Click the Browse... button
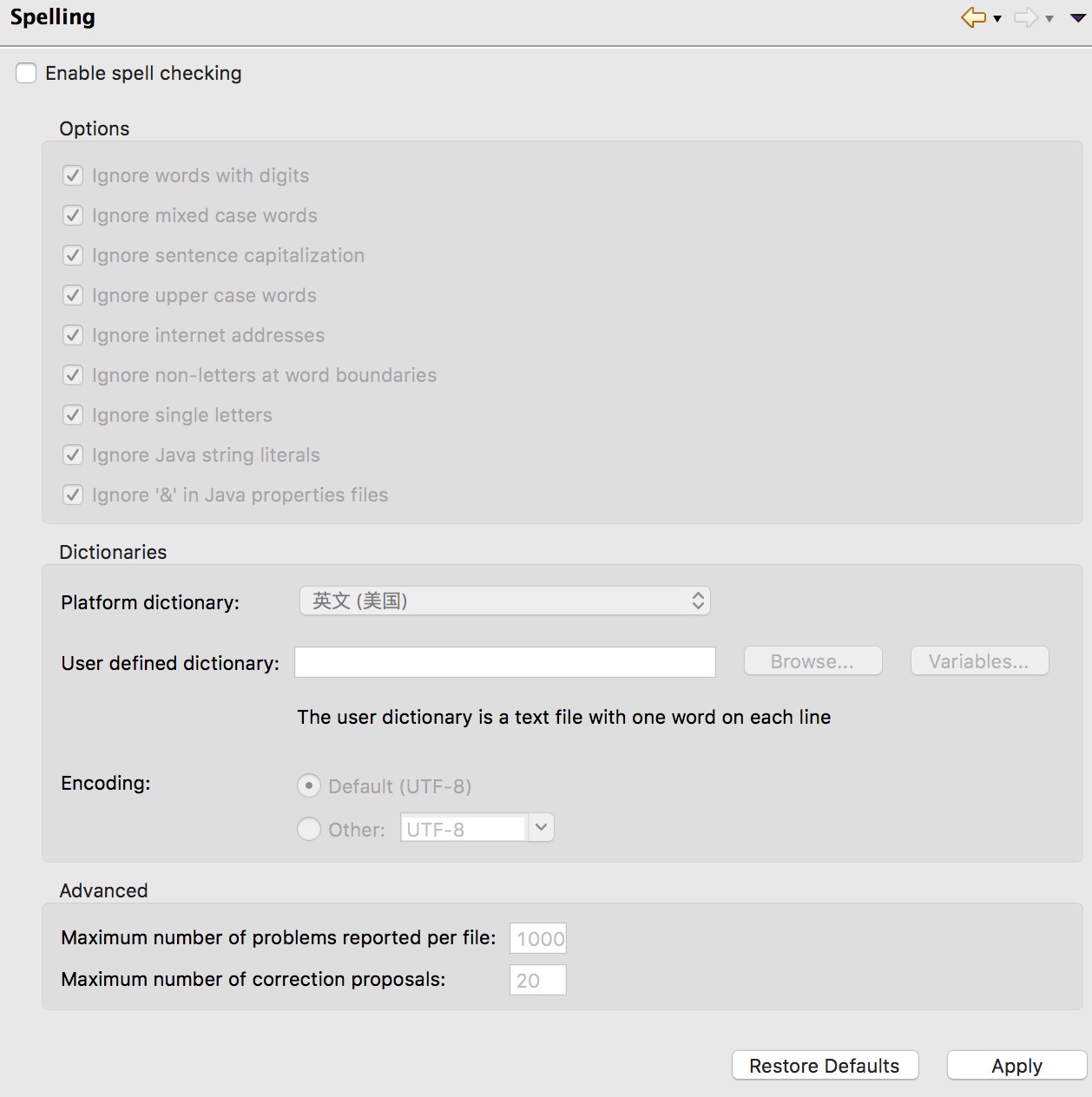The width and height of the screenshot is (1092, 1097). 812,661
